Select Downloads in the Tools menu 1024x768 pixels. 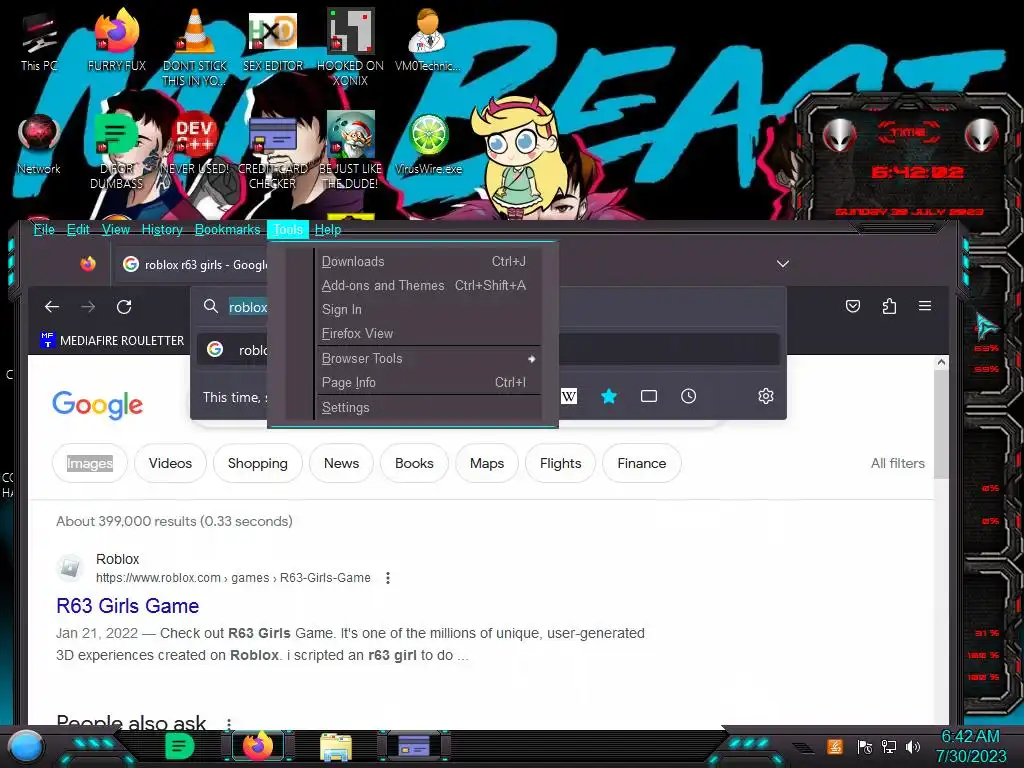tap(428, 261)
